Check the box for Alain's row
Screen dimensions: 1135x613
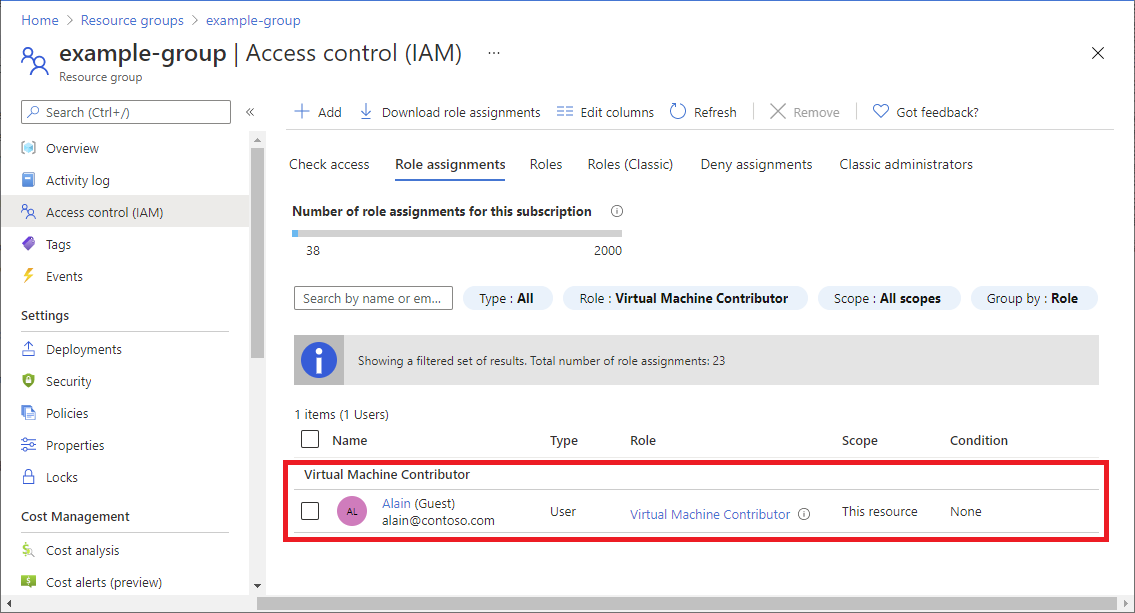[x=310, y=511]
